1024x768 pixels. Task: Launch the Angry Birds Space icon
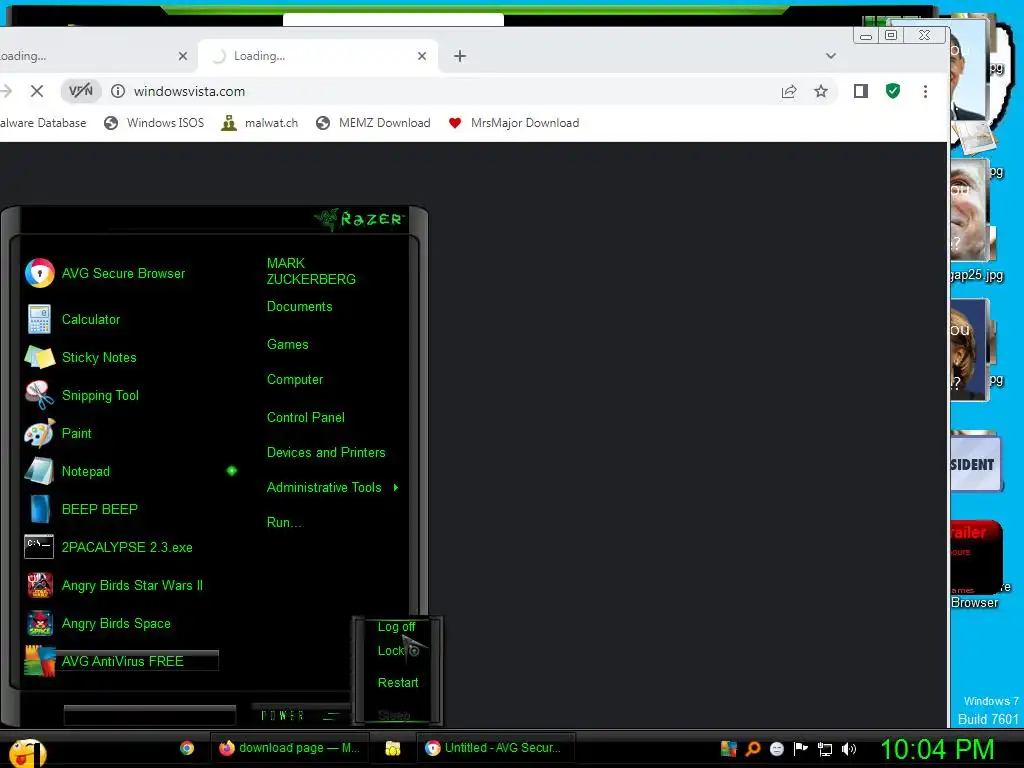click(x=39, y=623)
